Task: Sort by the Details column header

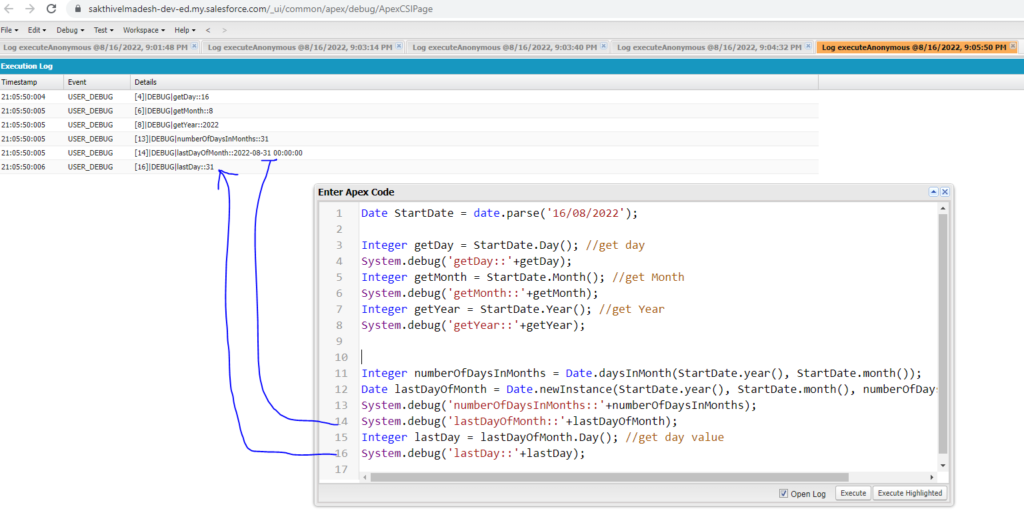Action: [474, 82]
